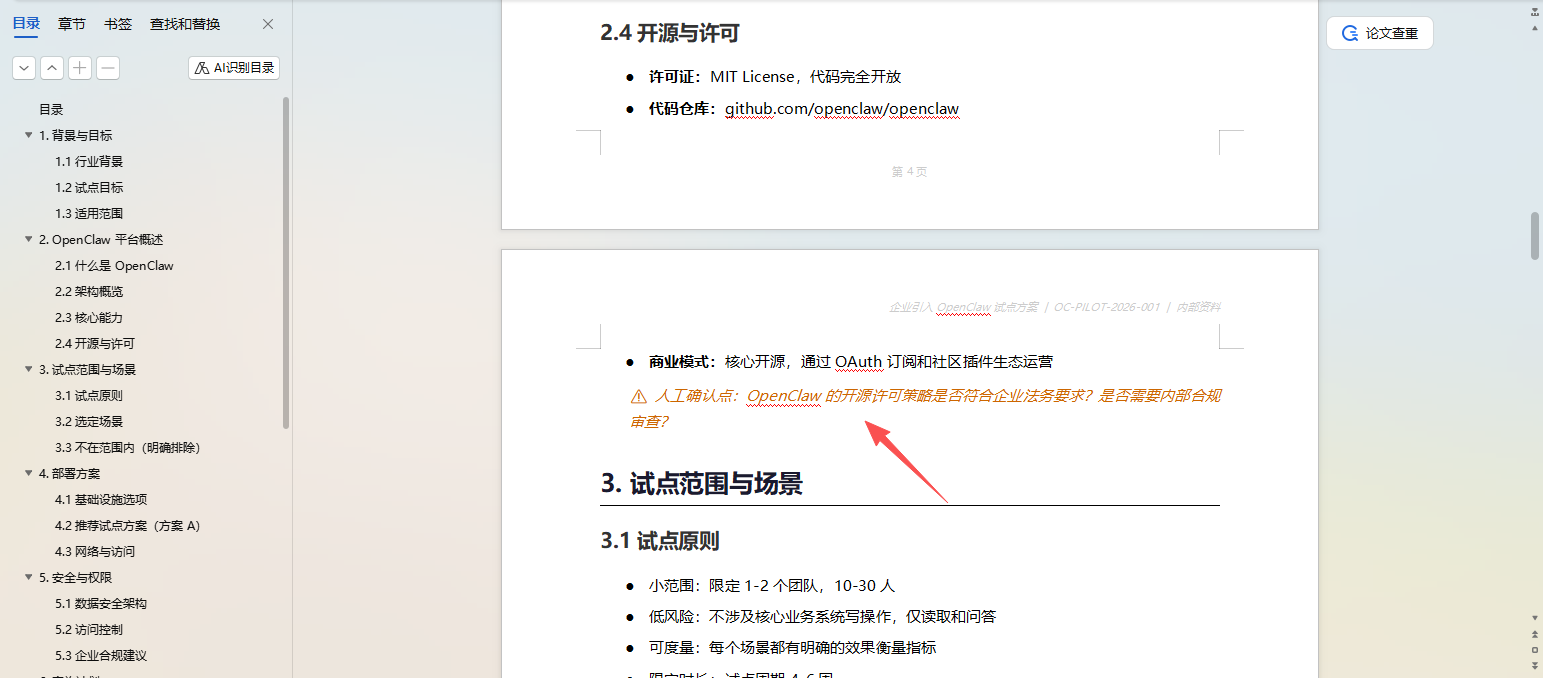Jump to '5.3 企业合规建议' entry
The width and height of the screenshot is (1543, 678).
pyautogui.click(x=101, y=656)
